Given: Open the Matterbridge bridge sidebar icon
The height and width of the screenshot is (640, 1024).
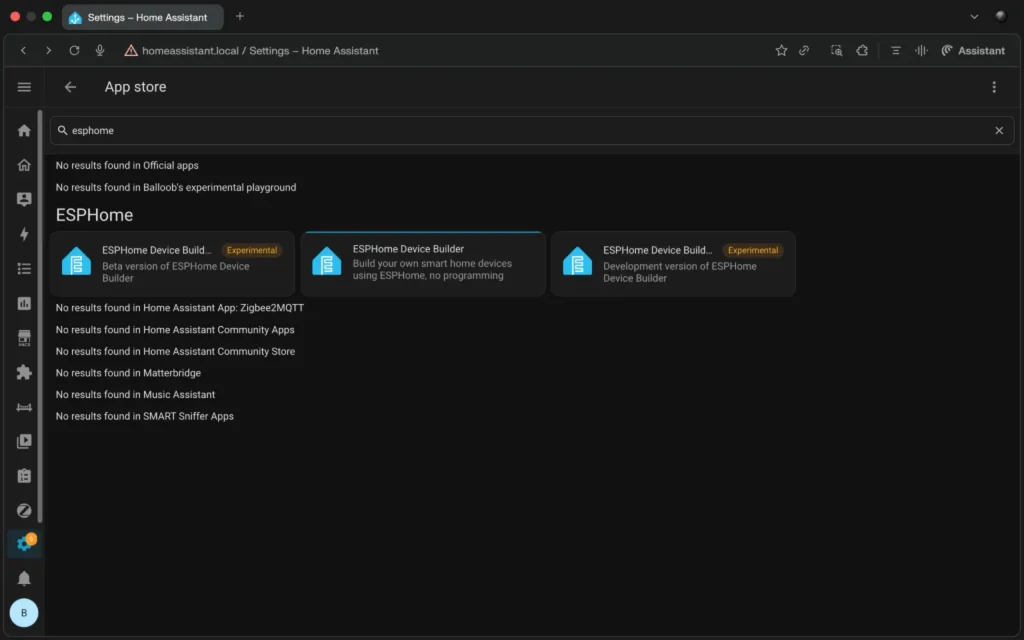Looking at the screenshot, I should (x=24, y=407).
